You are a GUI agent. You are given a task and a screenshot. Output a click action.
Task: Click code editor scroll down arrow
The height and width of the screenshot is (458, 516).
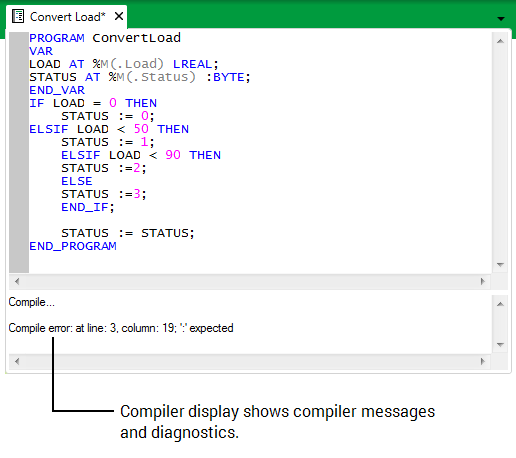(x=500, y=264)
